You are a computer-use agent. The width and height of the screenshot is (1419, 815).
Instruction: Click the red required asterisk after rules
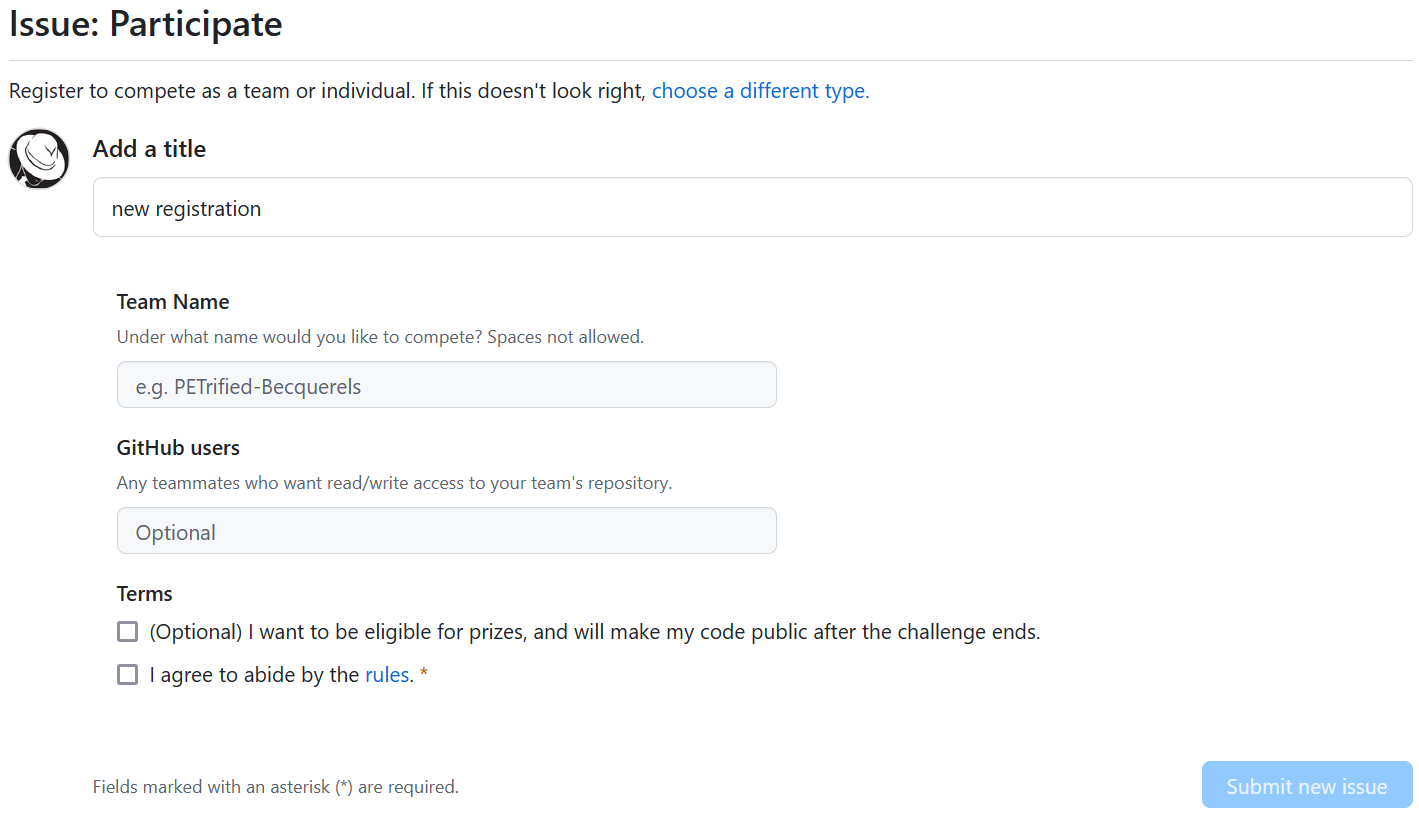[x=424, y=675]
